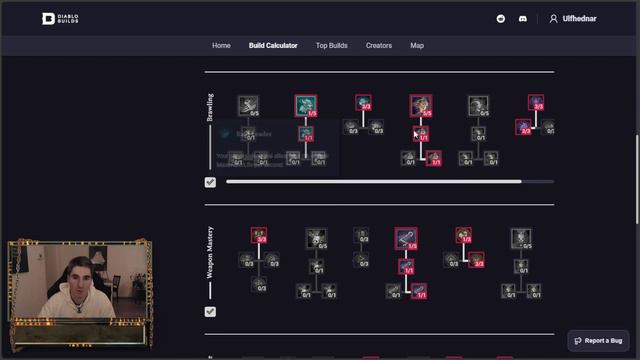Image resolution: width=640 pixels, height=360 pixels.
Task: Select the red 3/3 Weapon Mastery passive
Action: tap(259, 235)
